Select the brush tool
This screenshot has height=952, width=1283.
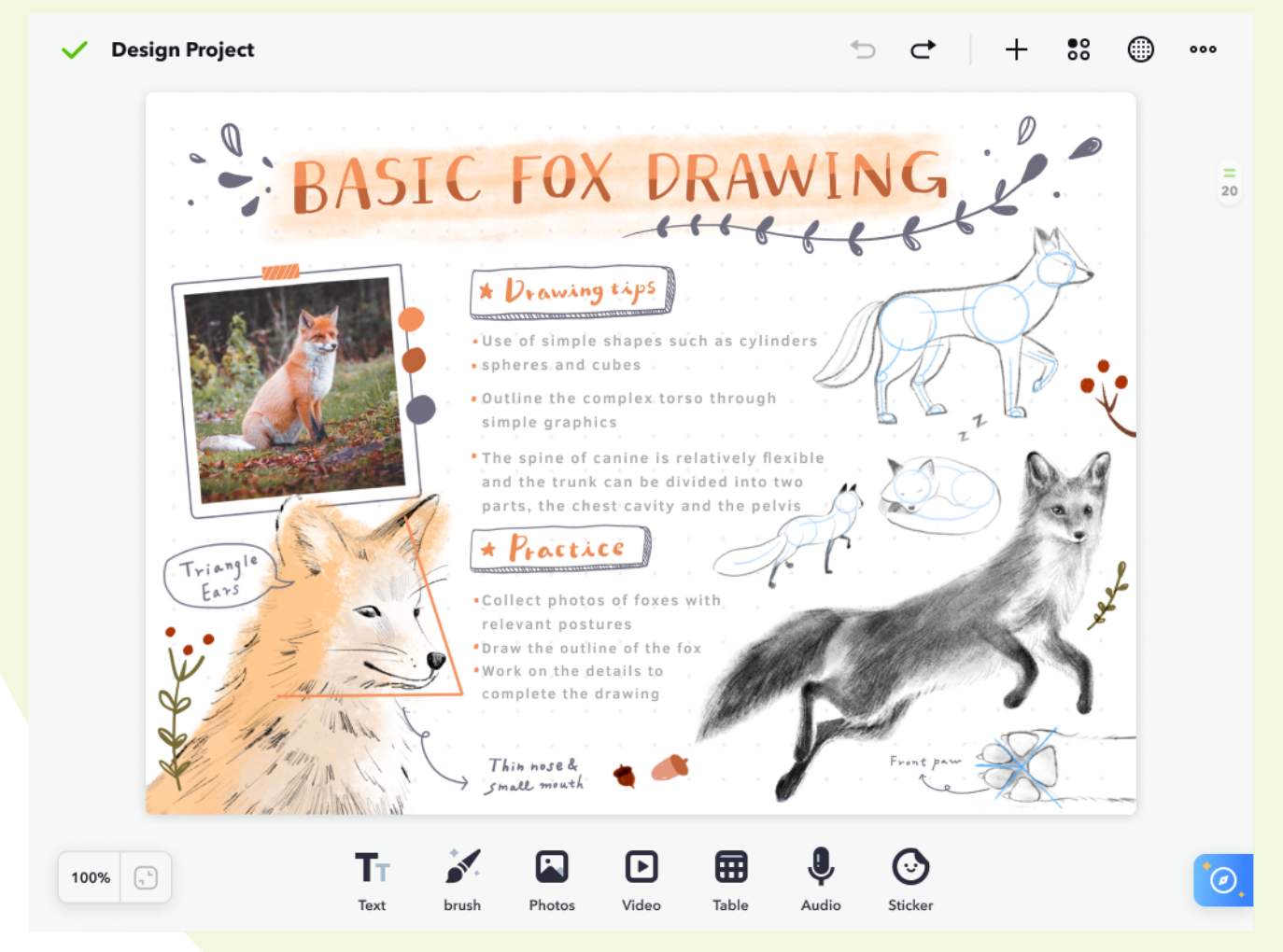pyautogui.click(x=462, y=880)
